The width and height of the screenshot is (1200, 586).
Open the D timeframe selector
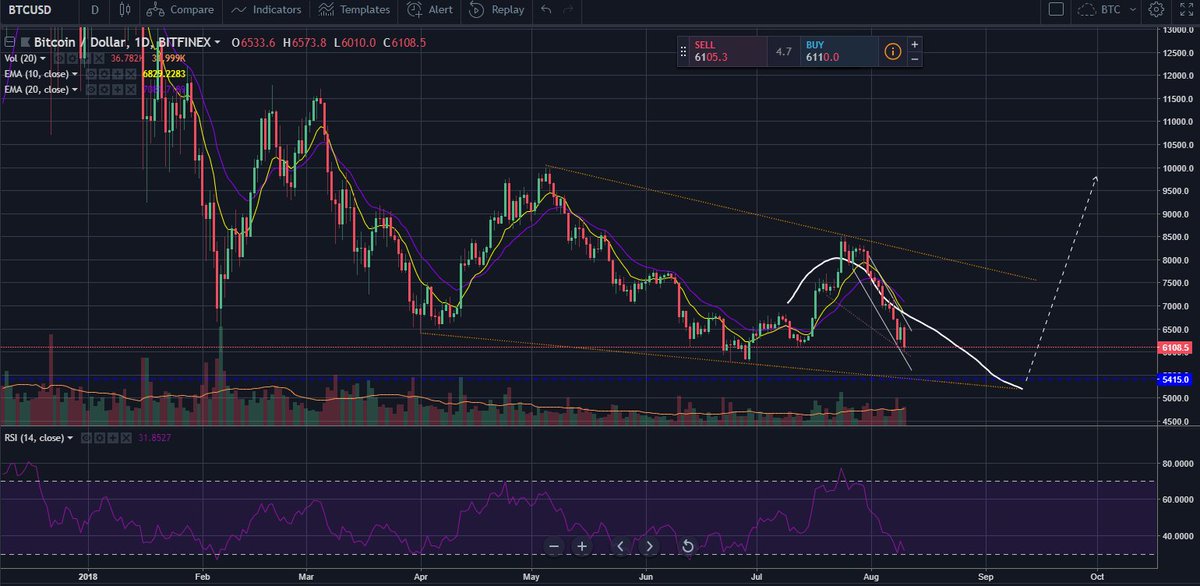93,11
